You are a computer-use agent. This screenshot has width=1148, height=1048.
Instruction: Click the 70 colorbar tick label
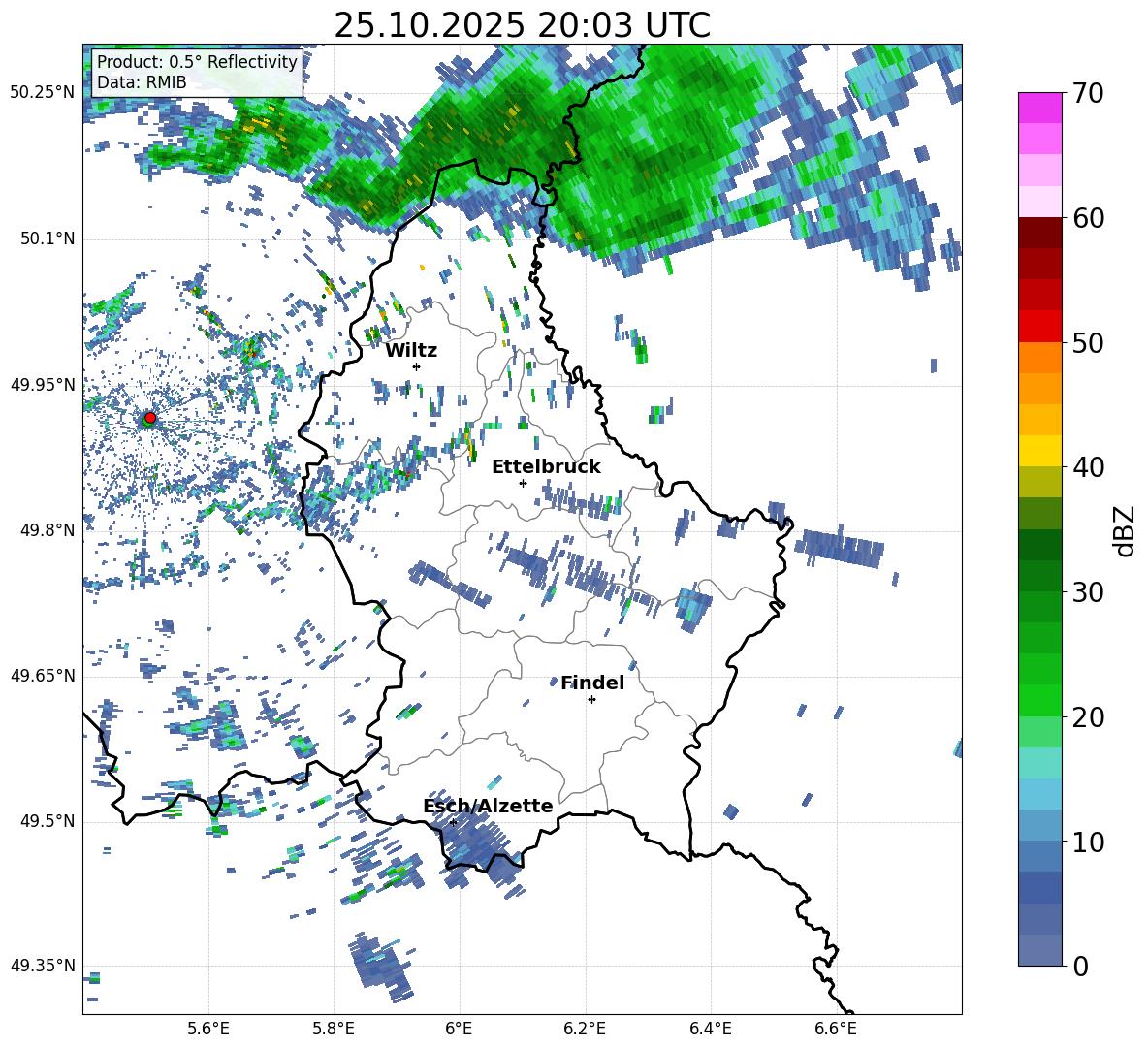(x=1088, y=94)
